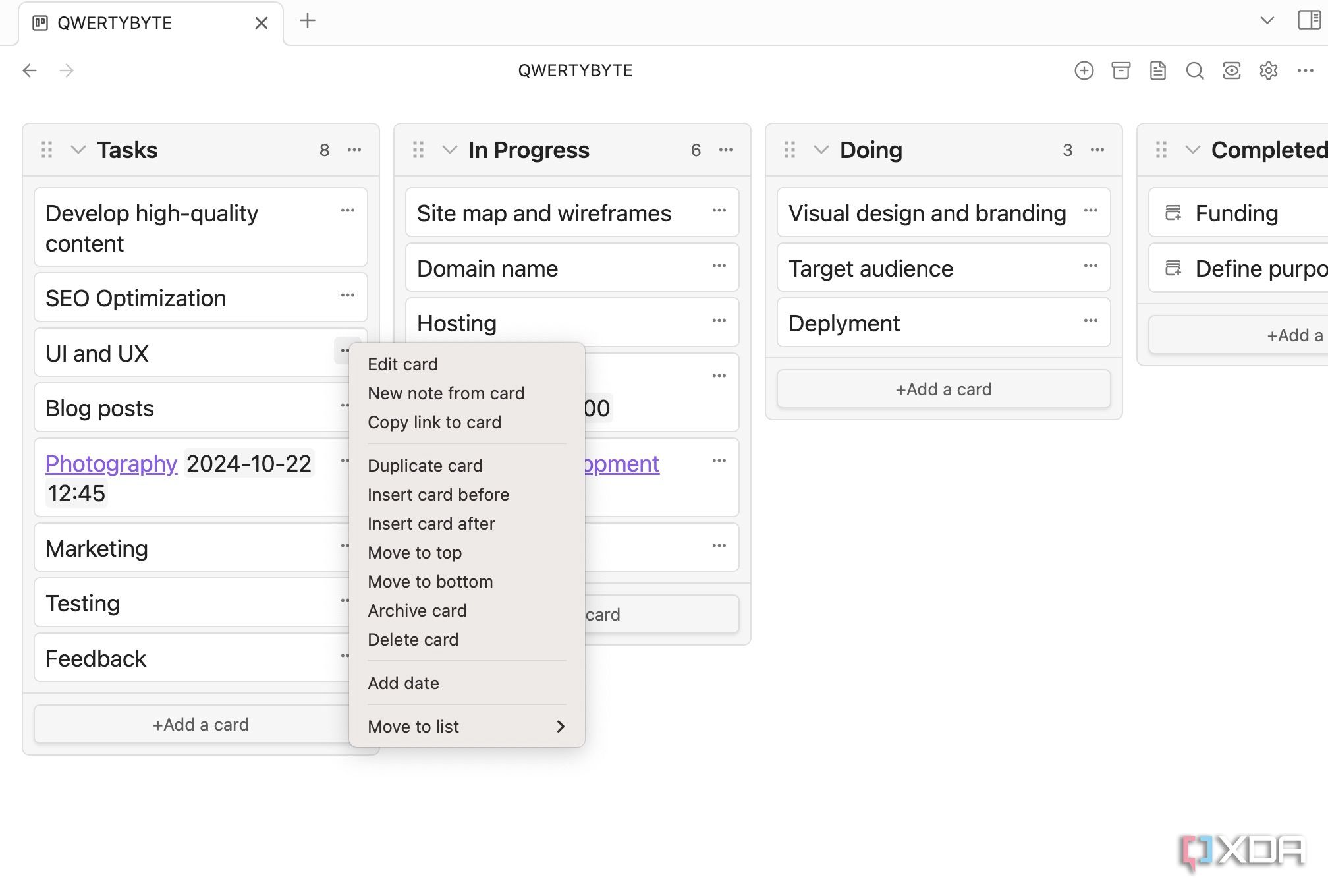Click the 2024-10-22 date on Photography card

(x=249, y=464)
